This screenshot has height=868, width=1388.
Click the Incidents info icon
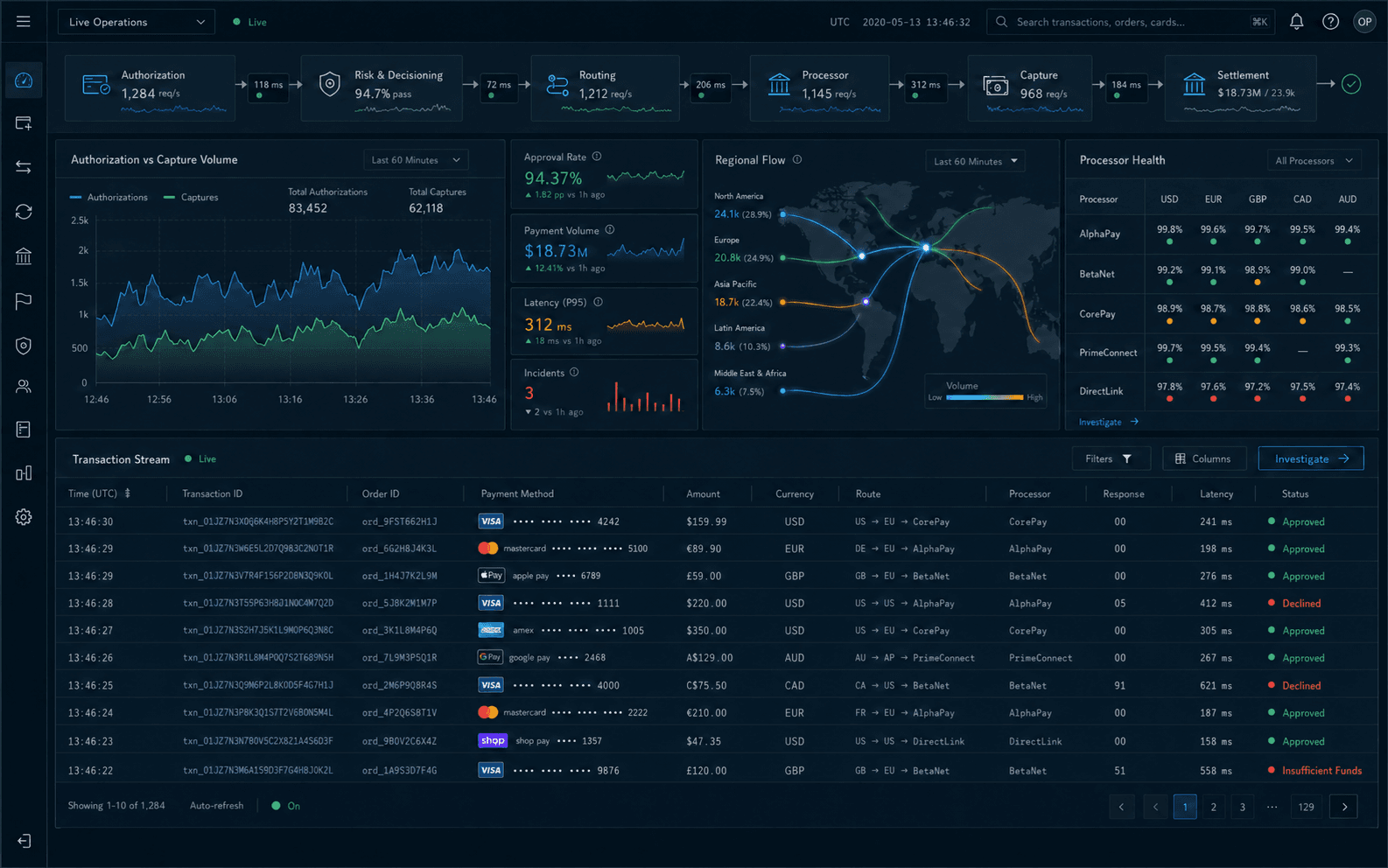tap(574, 372)
